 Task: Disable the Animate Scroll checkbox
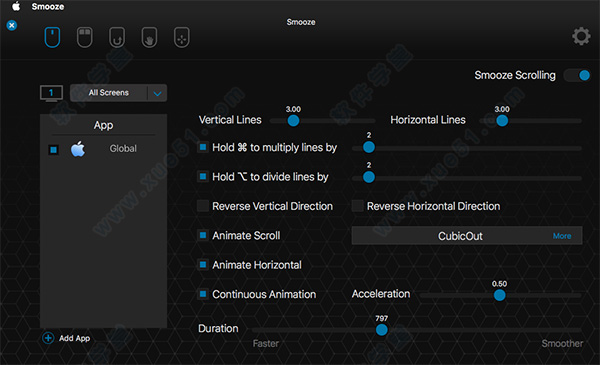tap(203, 235)
